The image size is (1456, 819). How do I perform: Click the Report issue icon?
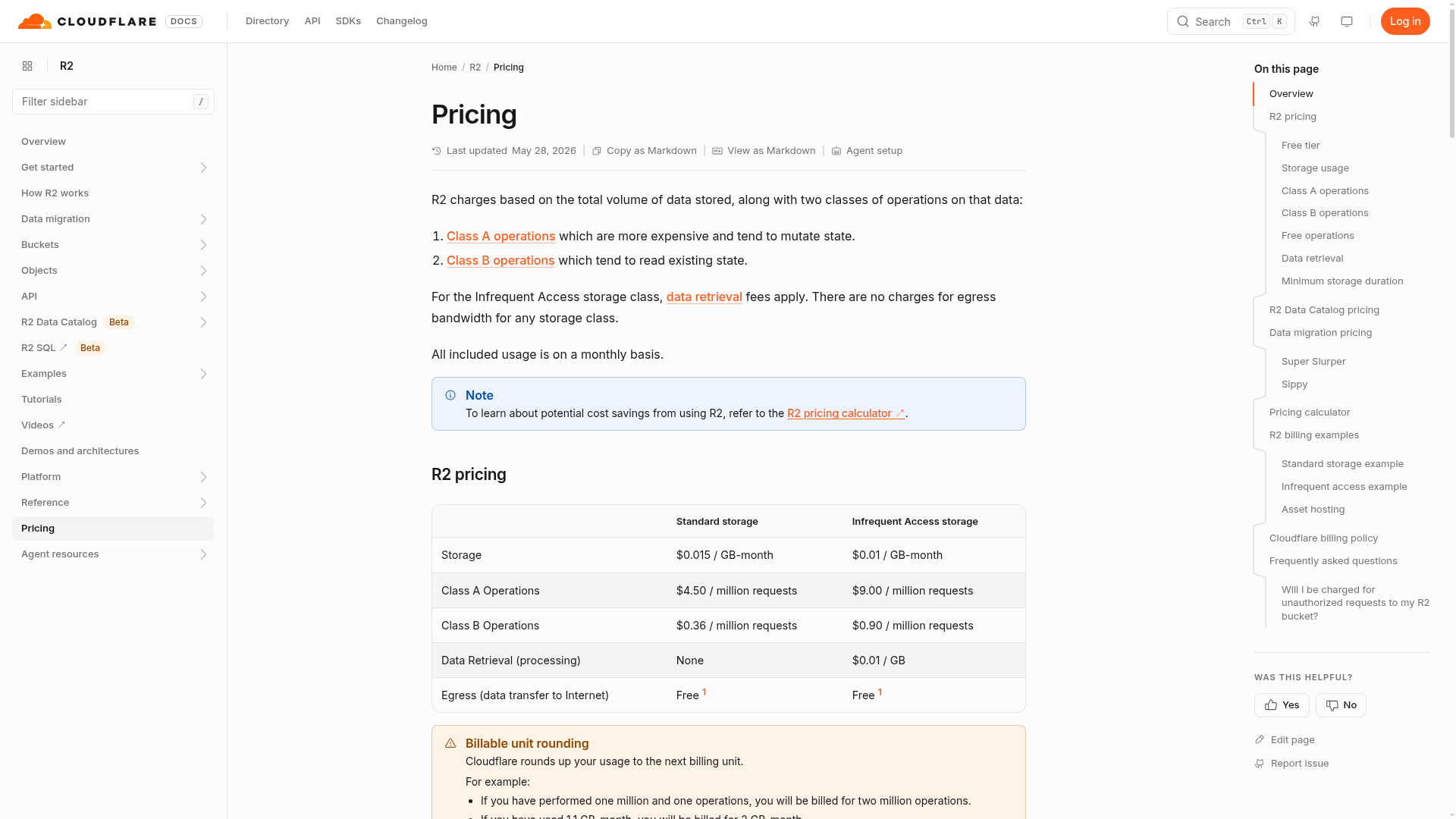(x=1260, y=764)
